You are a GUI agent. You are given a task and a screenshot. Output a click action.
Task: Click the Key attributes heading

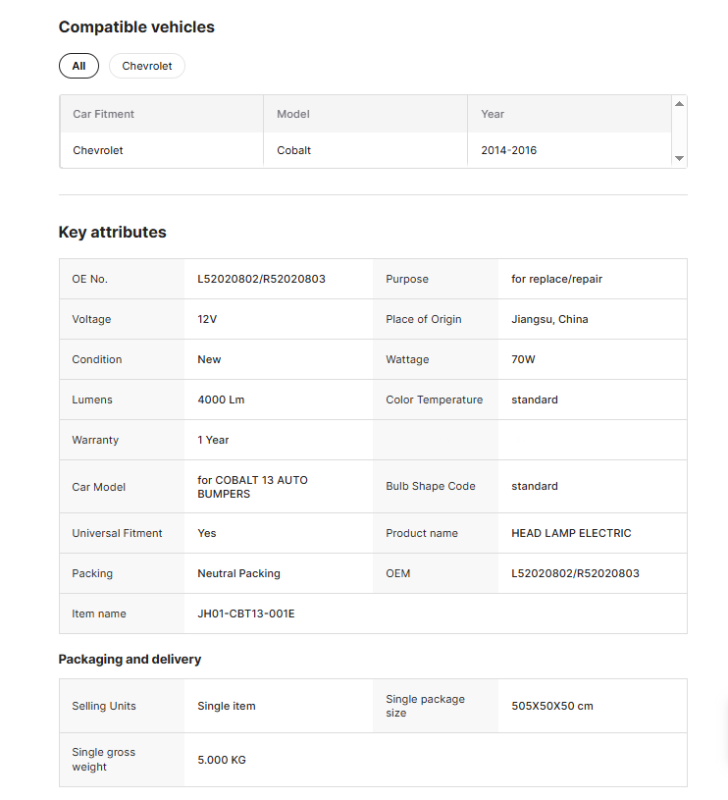click(112, 232)
